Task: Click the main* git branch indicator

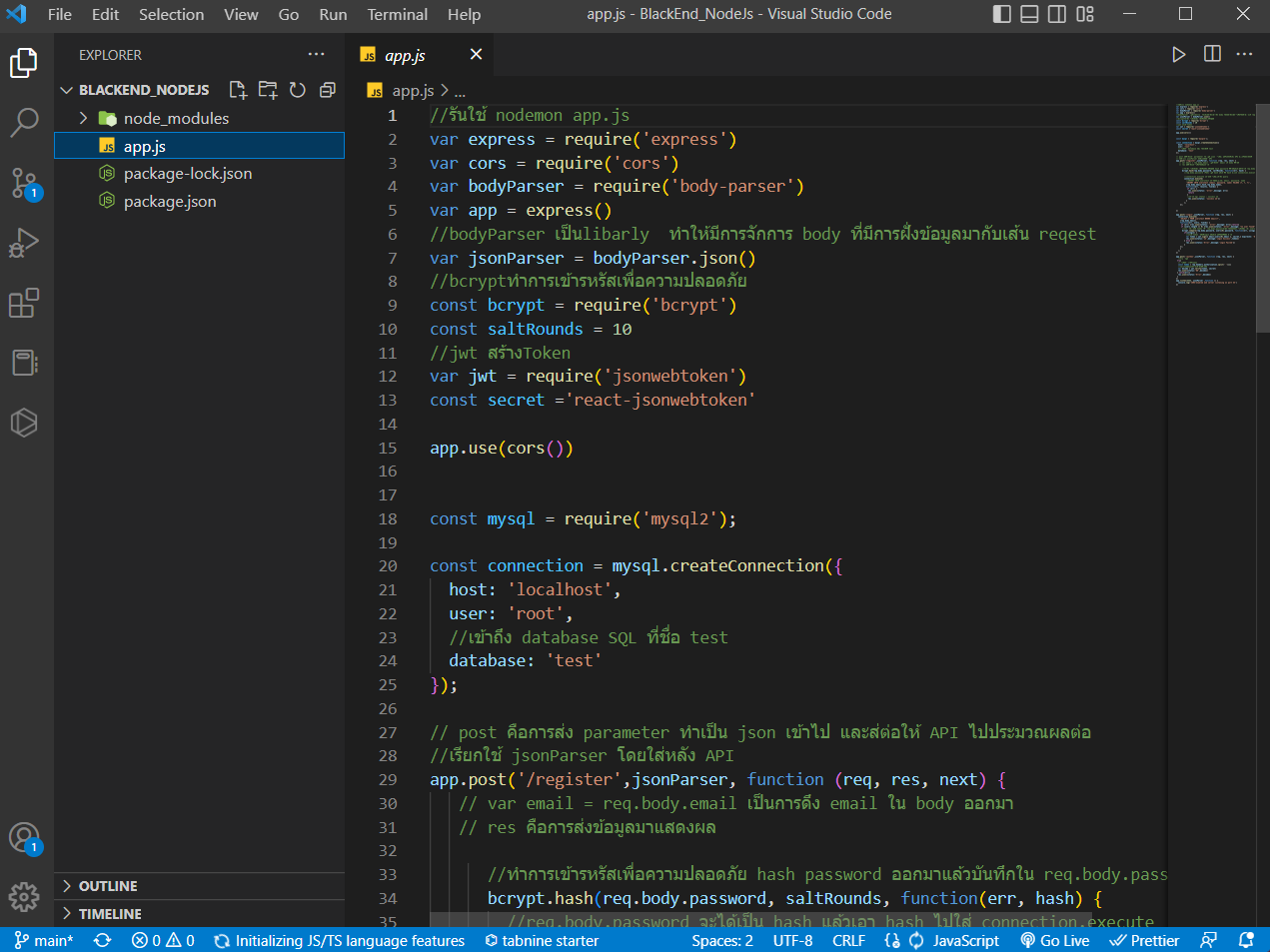Action: (x=44, y=940)
